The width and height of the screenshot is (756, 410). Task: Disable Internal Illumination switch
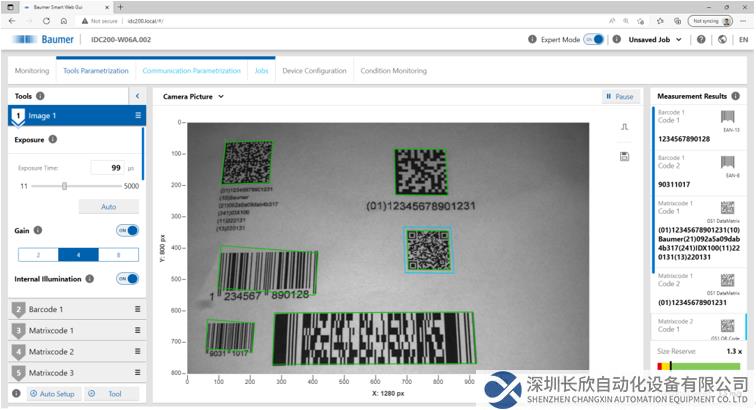[x=127, y=279]
